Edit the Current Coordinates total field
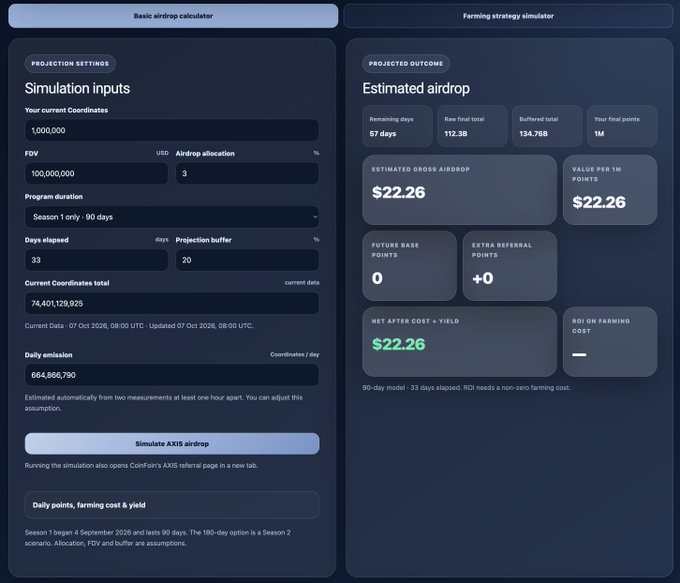The image size is (680, 583). 172,303
